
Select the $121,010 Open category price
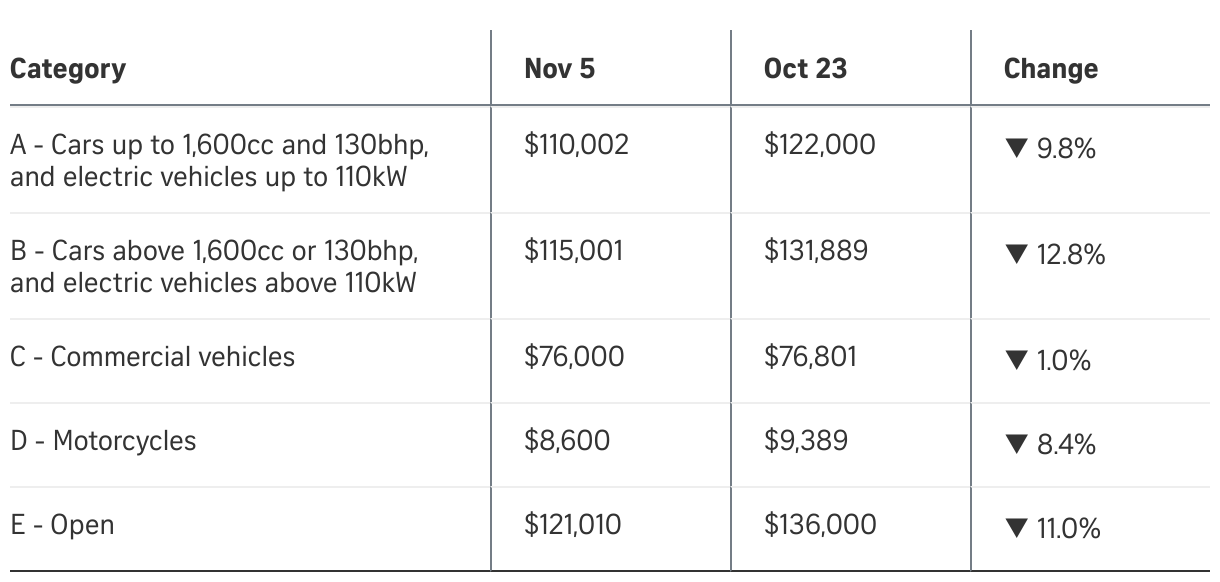coord(573,525)
